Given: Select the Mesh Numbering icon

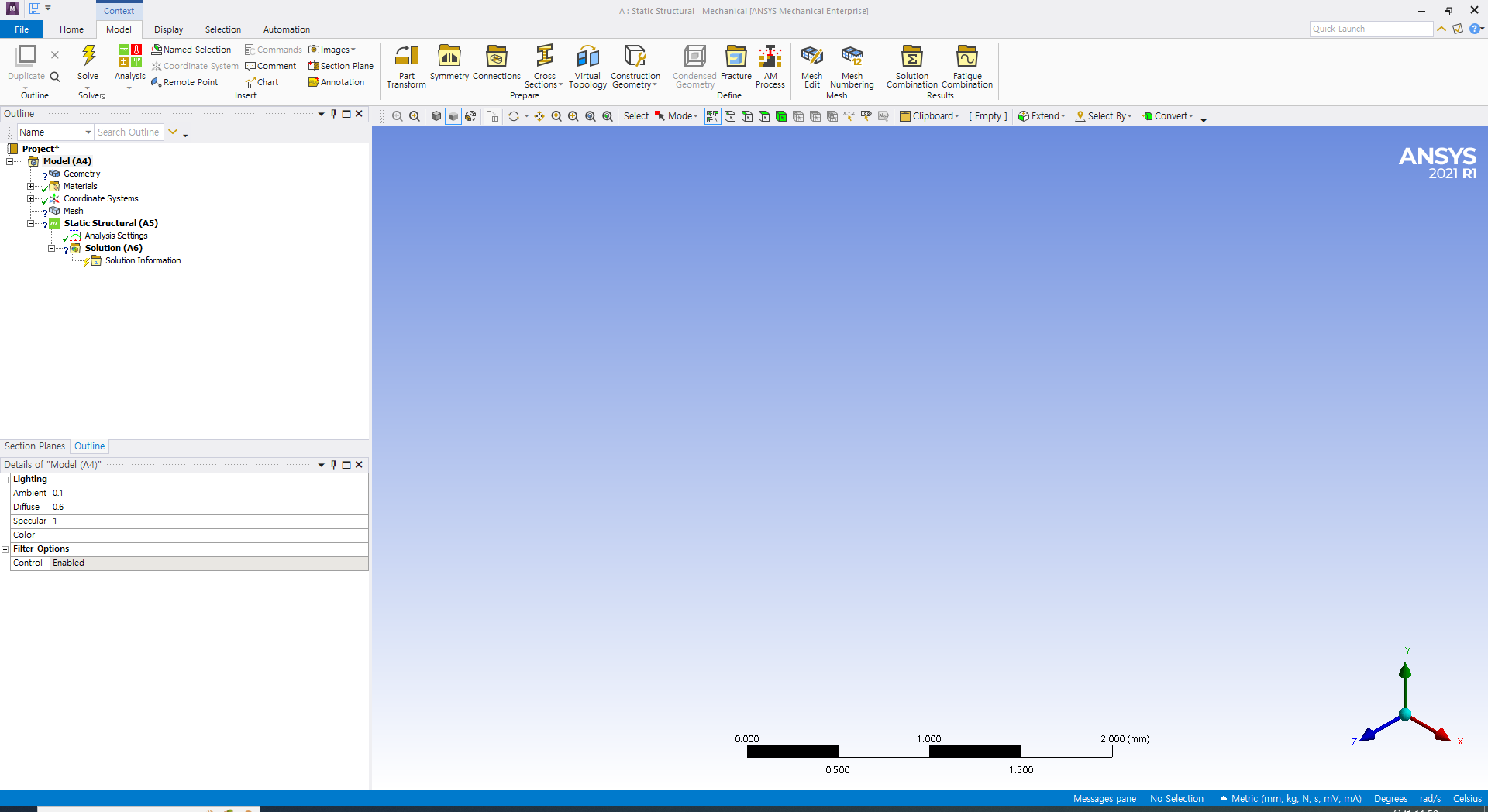Looking at the screenshot, I should pyautogui.click(x=852, y=67).
